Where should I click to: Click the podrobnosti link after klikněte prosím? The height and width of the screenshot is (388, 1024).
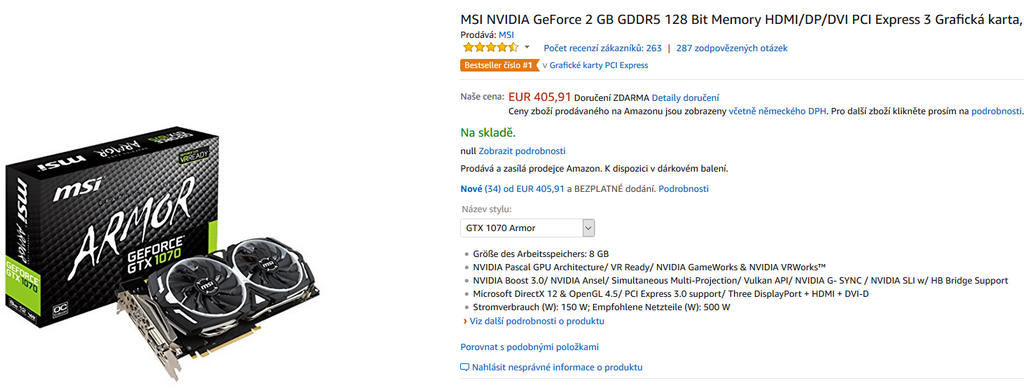tap(995, 111)
